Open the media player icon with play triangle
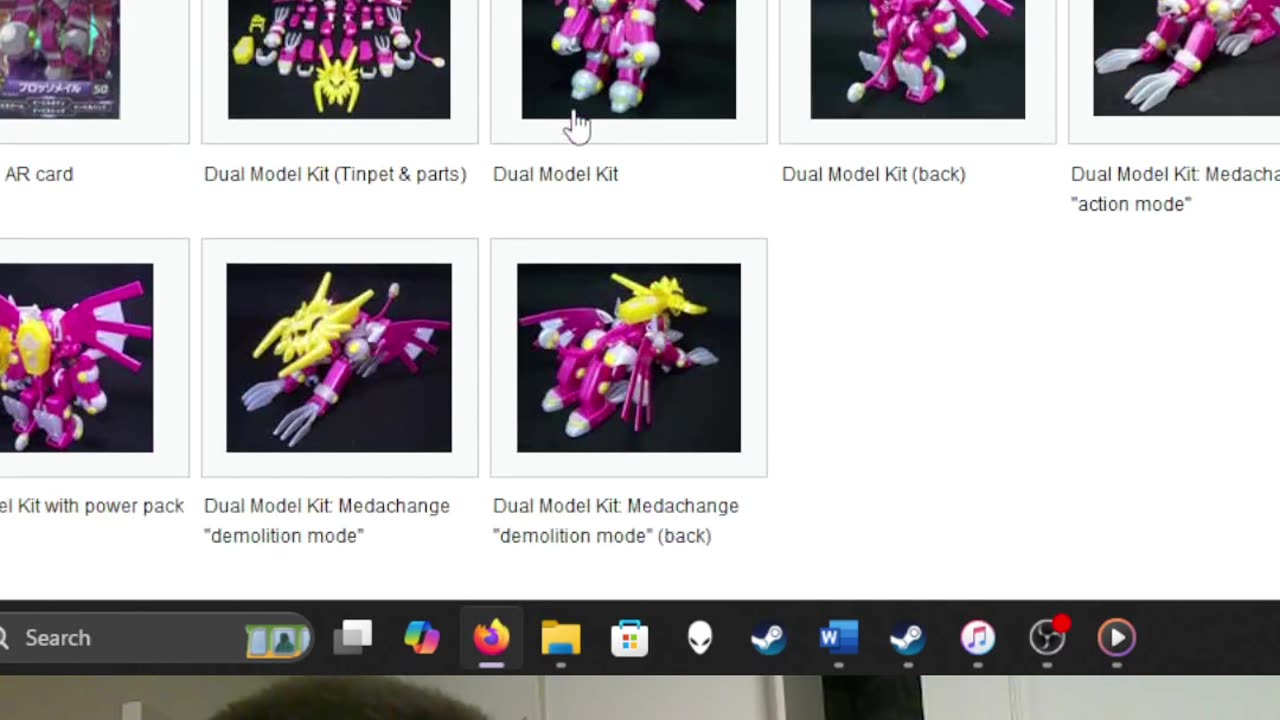Viewport: 1280px width, 720px height. [x=1116, y=637]
